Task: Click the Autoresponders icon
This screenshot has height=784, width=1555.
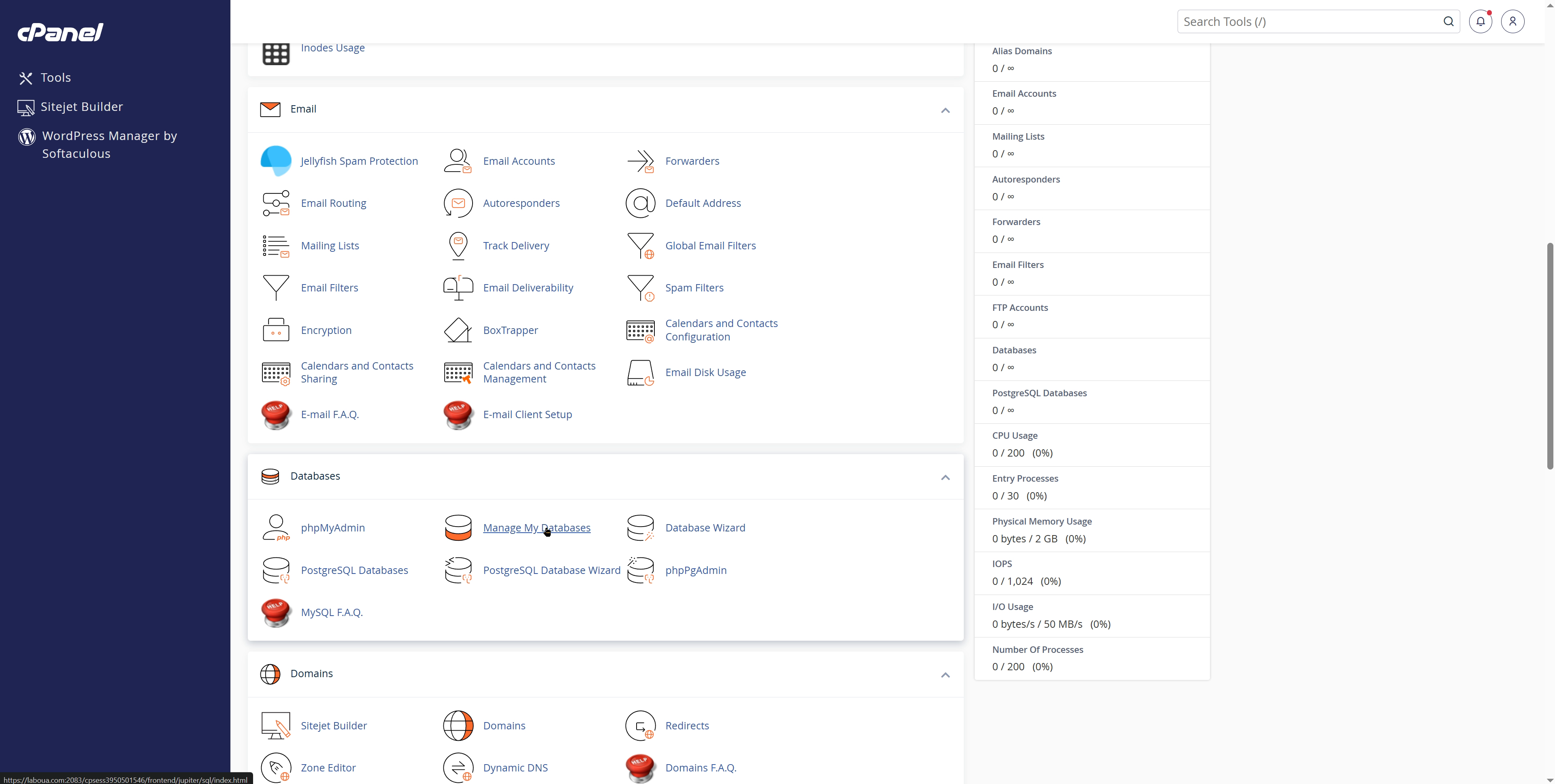Action: [x=458, y=204]
